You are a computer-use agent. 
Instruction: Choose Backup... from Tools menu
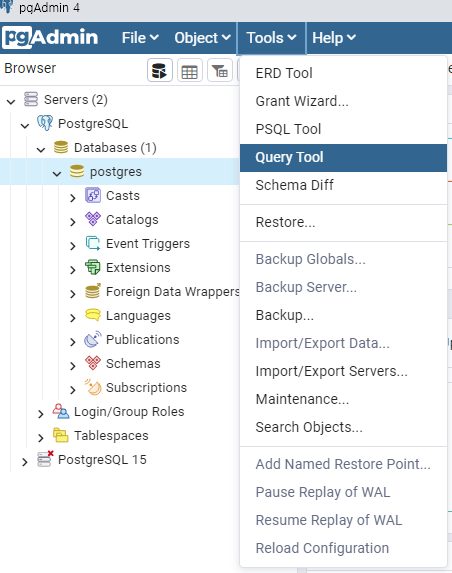coord(343,315)
